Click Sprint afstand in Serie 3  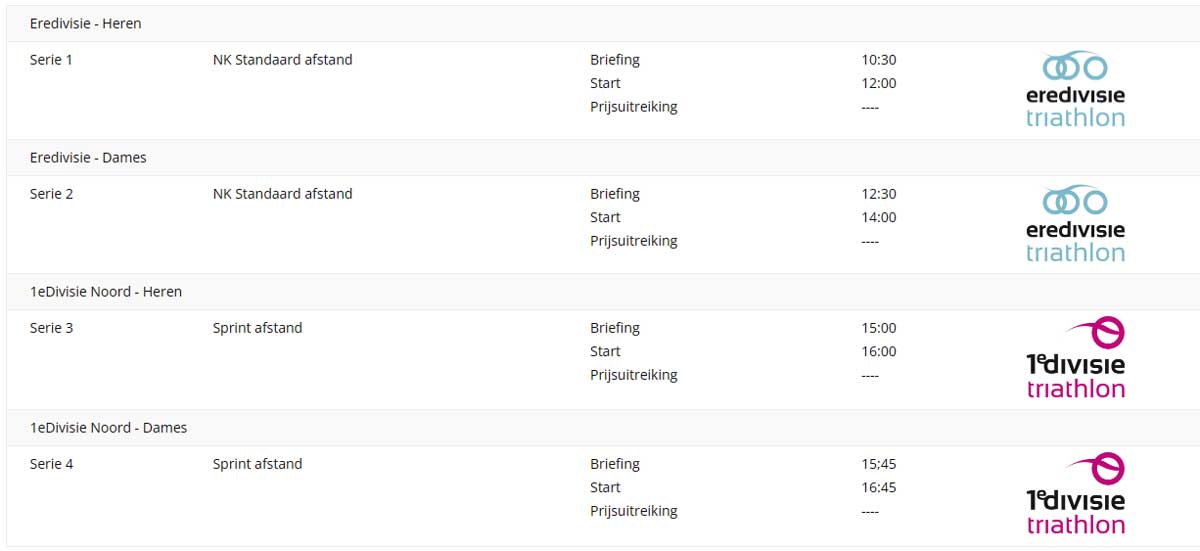(x=257, y=328)
